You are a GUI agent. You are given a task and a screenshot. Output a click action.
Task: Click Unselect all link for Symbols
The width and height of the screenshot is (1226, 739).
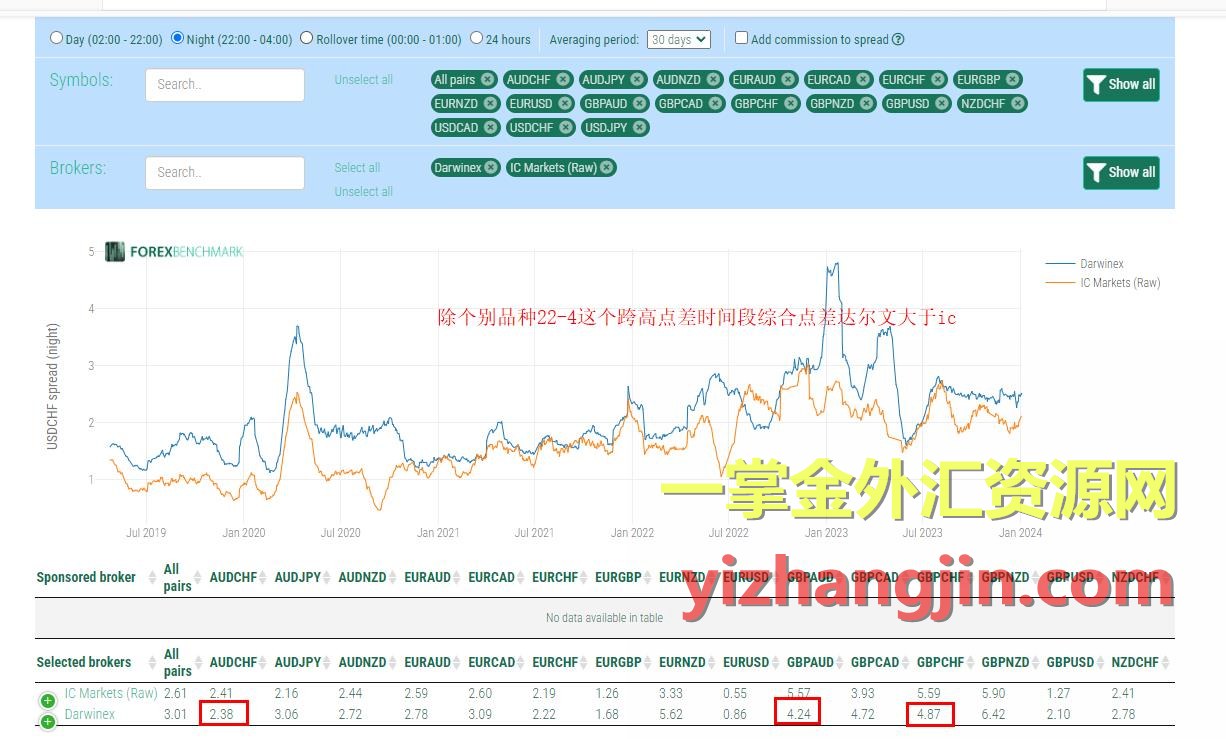[364, 80]
